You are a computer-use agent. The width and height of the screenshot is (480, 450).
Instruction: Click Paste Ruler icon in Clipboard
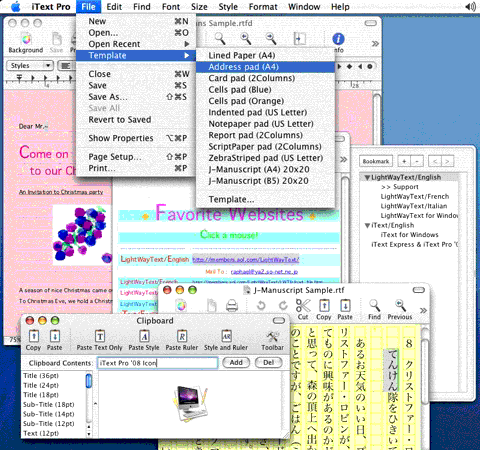tap(182, 336)
